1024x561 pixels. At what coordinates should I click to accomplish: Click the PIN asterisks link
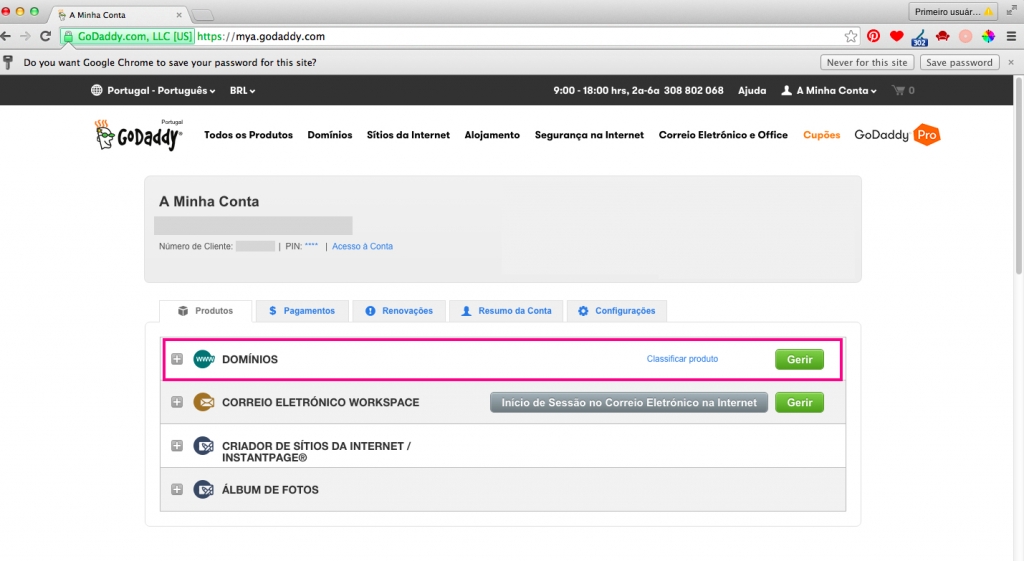click(311, 246)
